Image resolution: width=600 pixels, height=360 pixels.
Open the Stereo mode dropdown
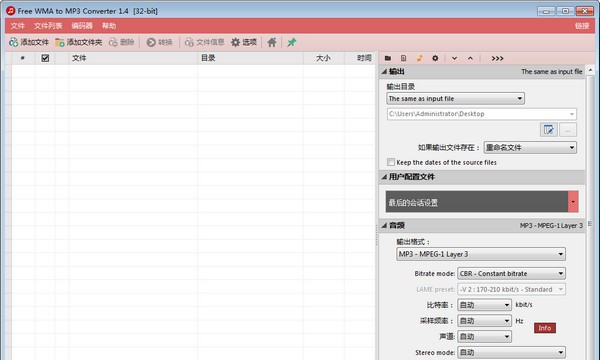[x=511, y=352]
